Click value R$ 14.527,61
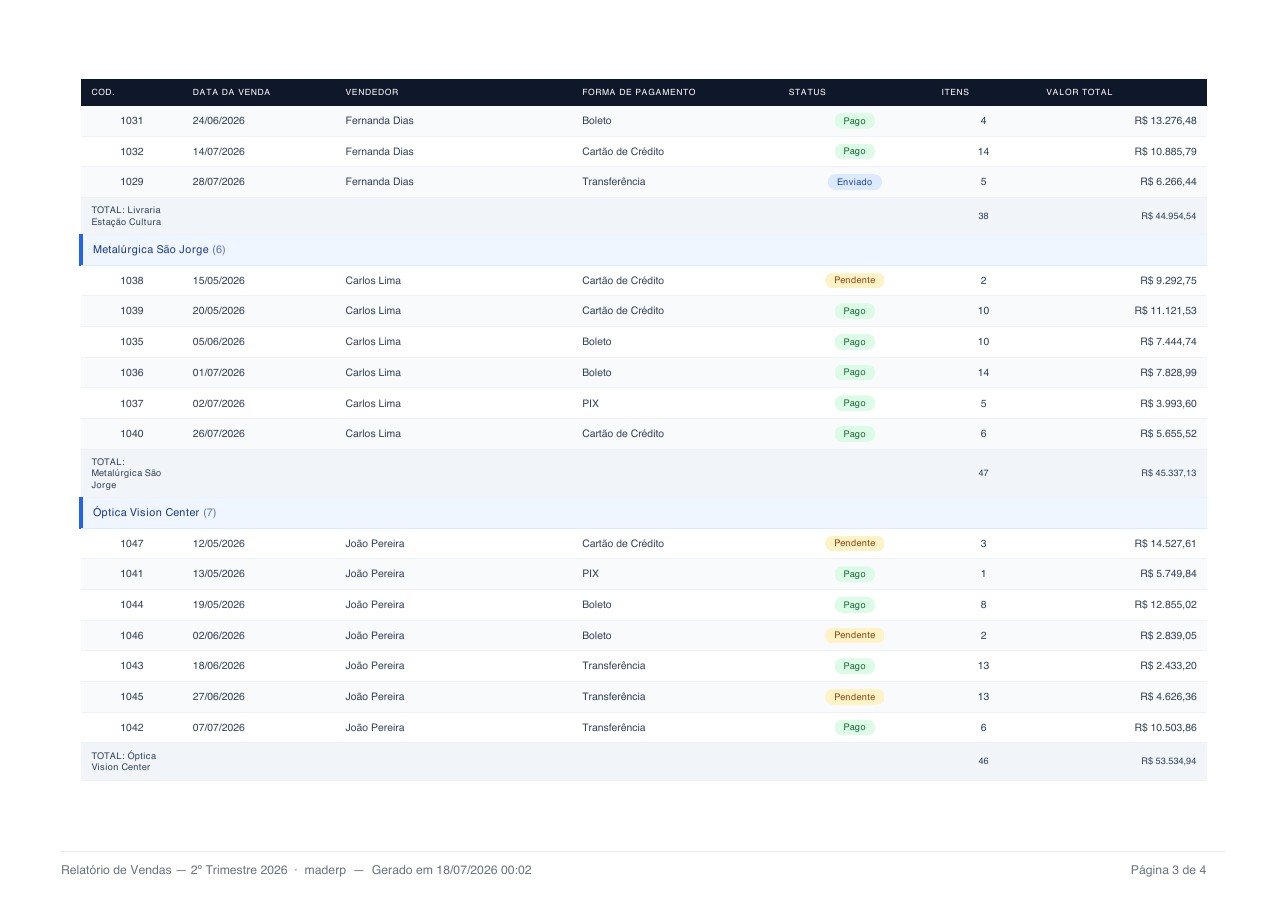The height and width of the screenshot is (910, 1287). click(x=1165, y=544)
